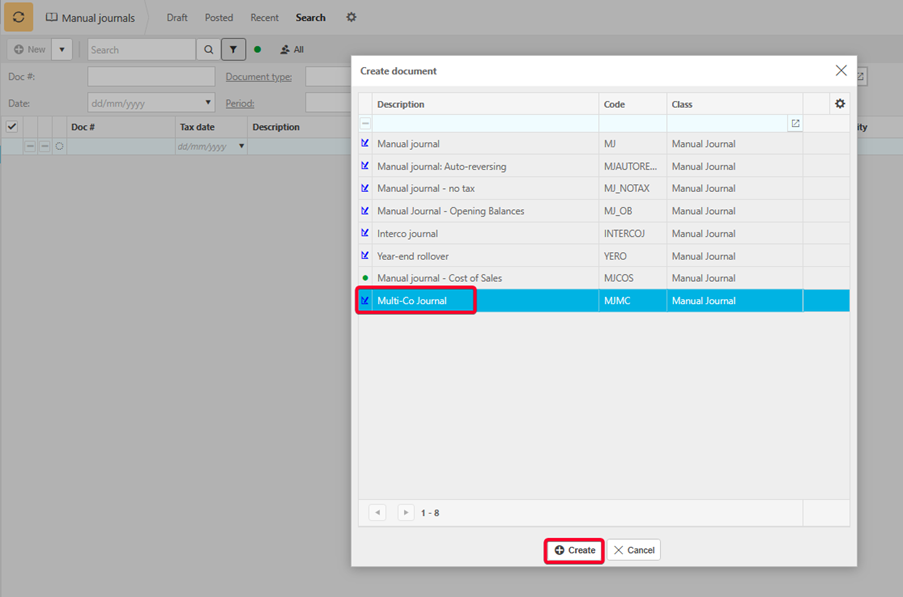Click the Create button
The width and height of the screenshot is (903, 597).
[x=574, y=550]
